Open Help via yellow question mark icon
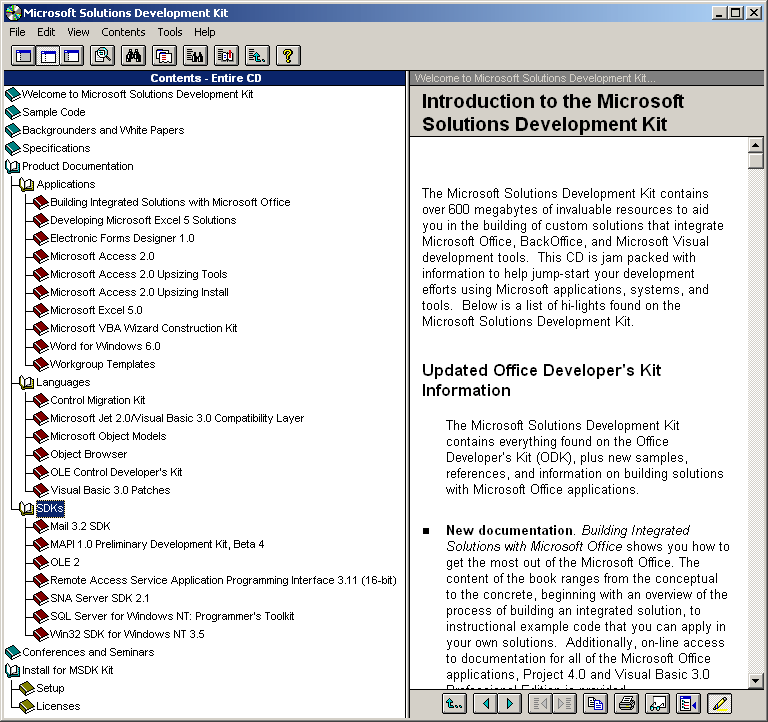The width and height of the screenshot is (768, 722). point(288,56)
